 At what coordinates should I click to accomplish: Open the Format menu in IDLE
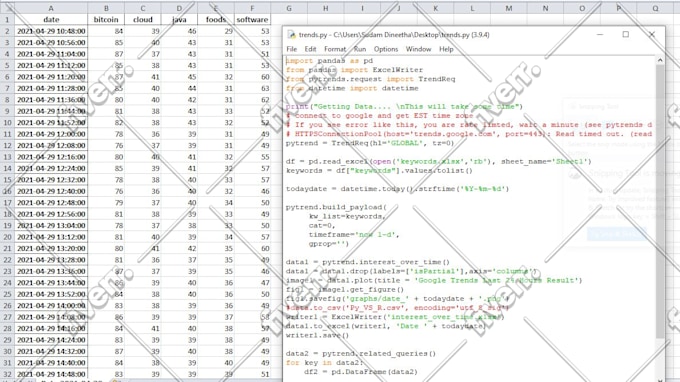click(x=335, y=49)
